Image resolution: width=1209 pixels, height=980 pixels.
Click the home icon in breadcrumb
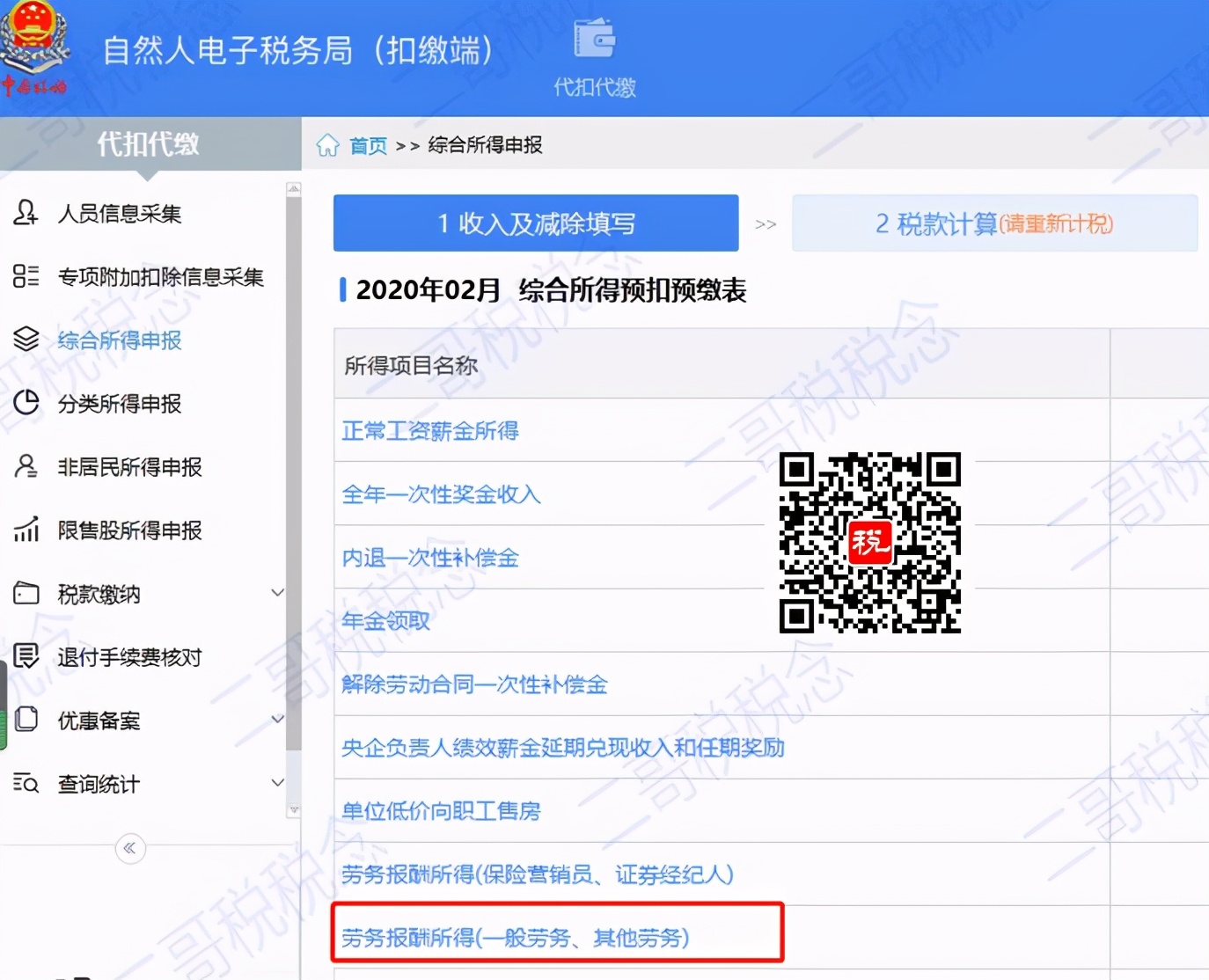[327, 145]
